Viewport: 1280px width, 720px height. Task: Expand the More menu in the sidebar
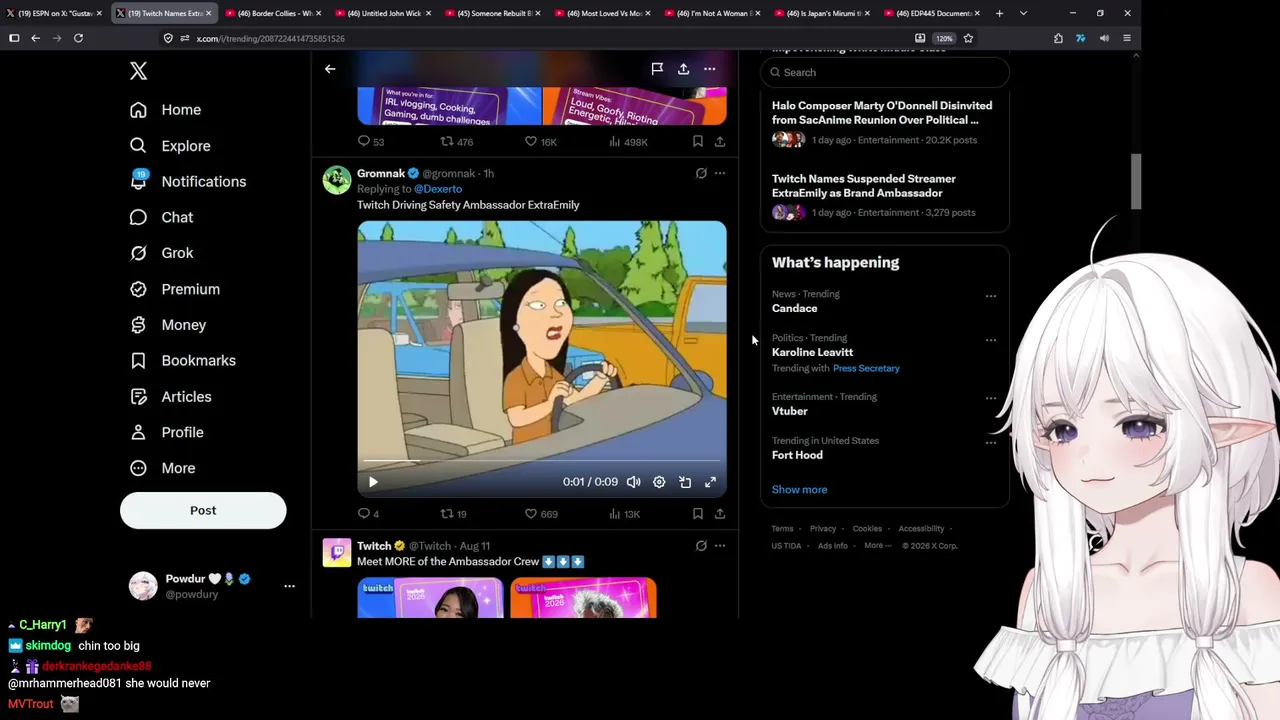point(163,468)
